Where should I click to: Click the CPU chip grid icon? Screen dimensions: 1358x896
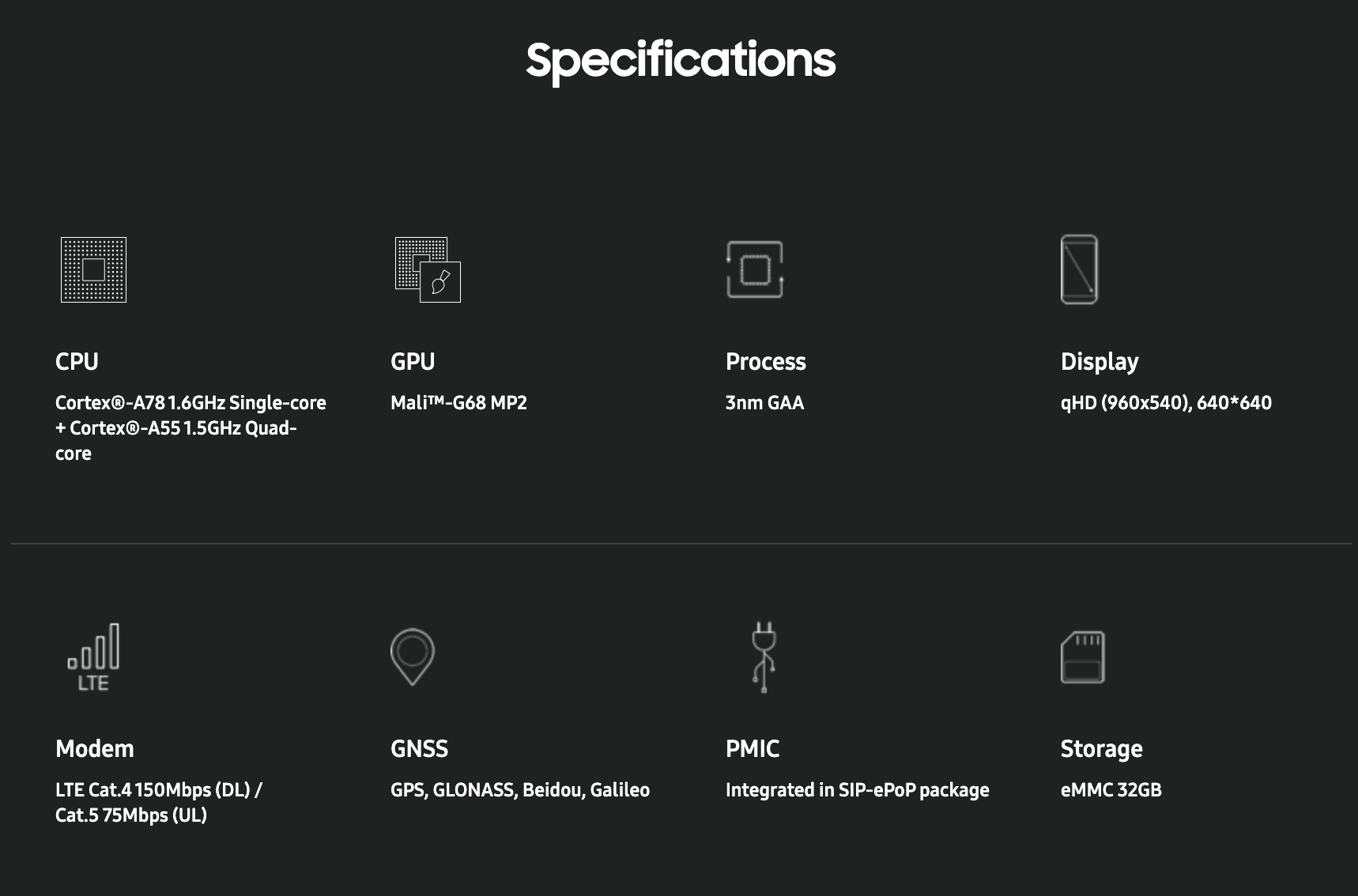click(93, 269)
